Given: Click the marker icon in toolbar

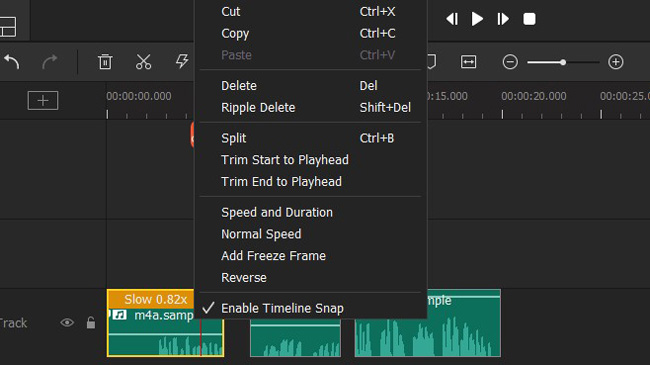Looking at the screenshot, I should coord(432,62).
